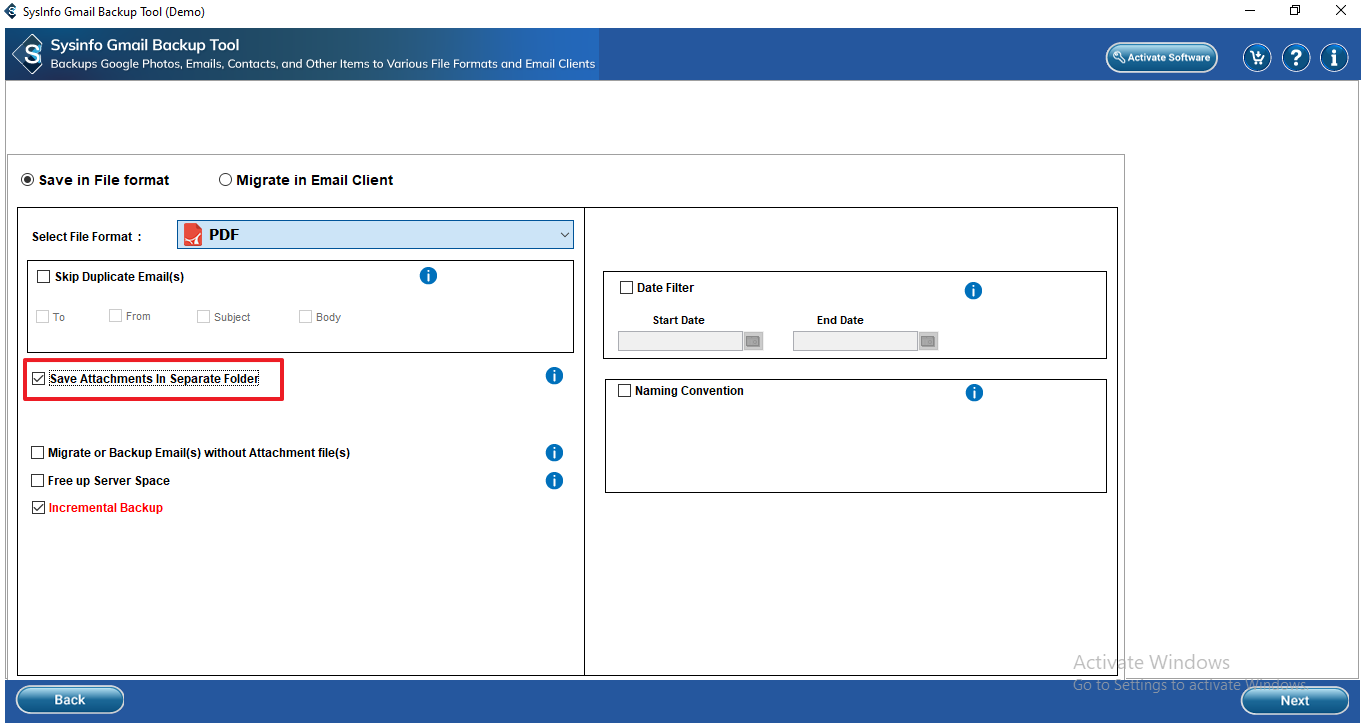Click info icon beside Skip Duplicate Email(s)
The height and width of the screenshot is (728, 1366).
coord(428,276)
